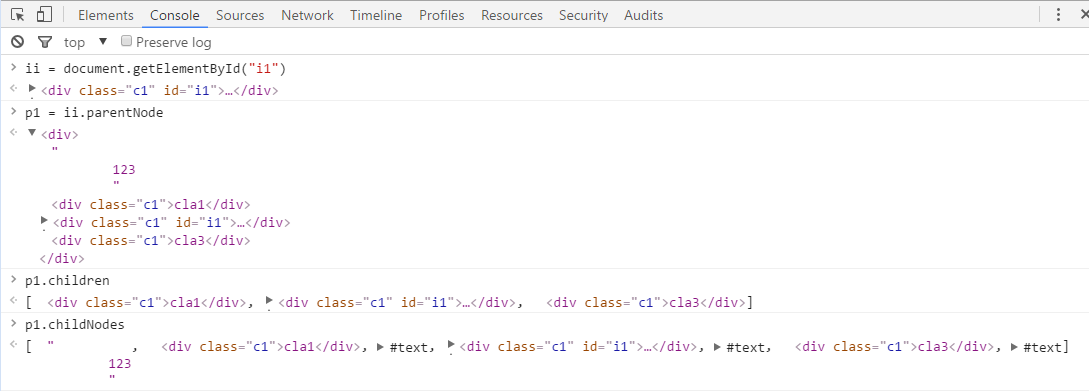Image resolution: width=1089 pixels, height=391 pixels.
Task: Expand second #text node in childNodes
Action: (717, 347)
